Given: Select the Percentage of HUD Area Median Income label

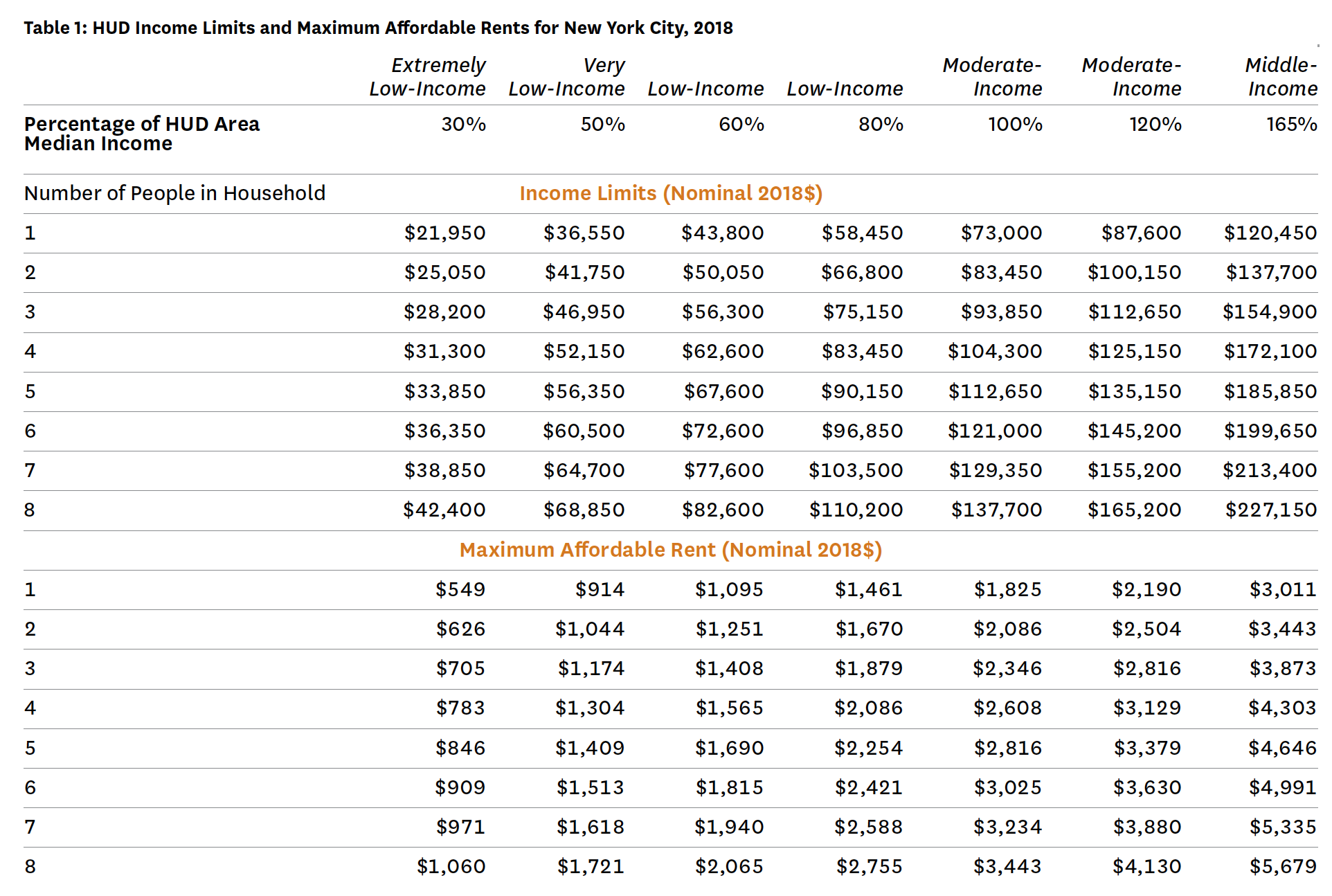Looking at the screenshot, I should pos(141,134).
